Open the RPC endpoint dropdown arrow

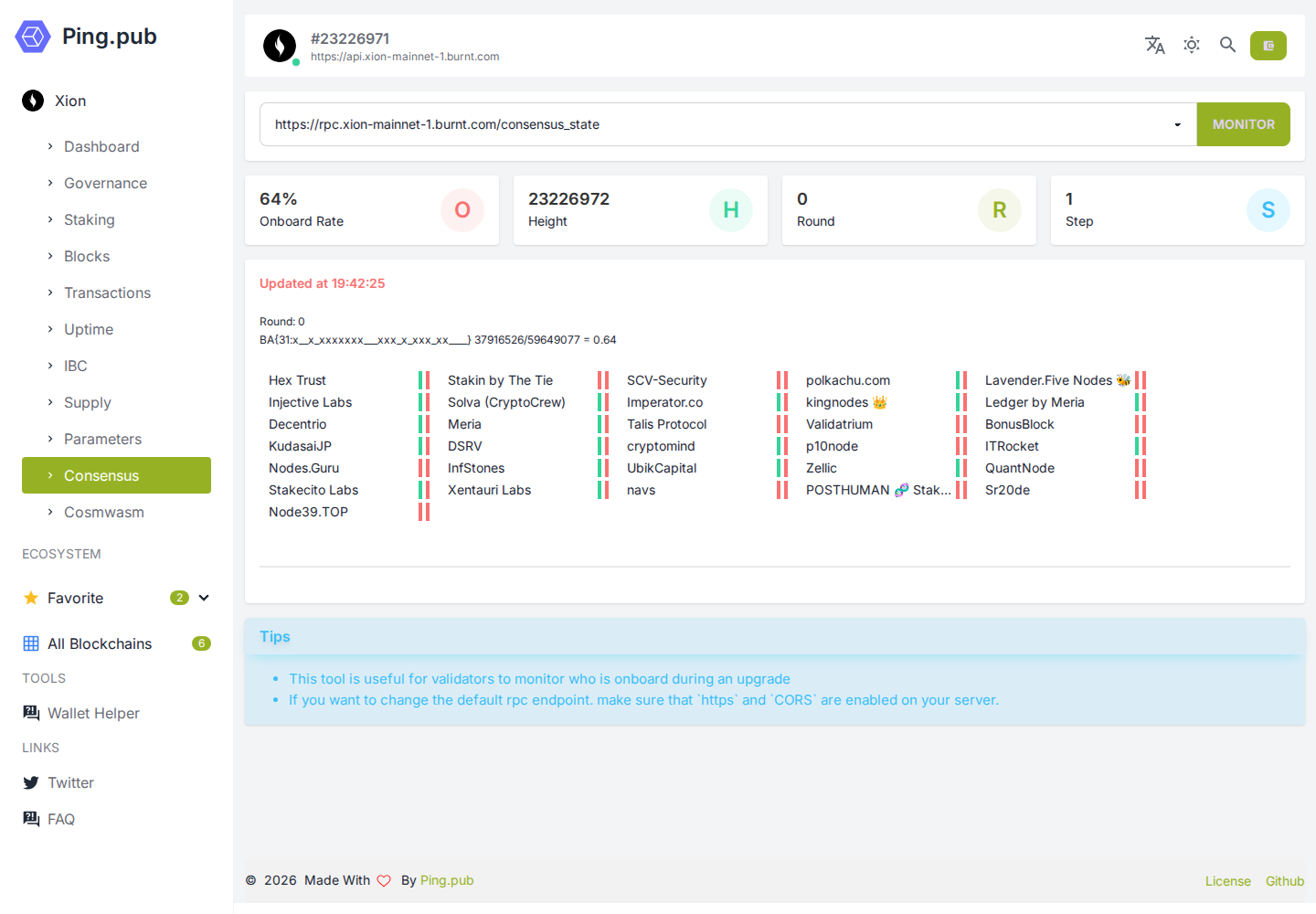pyautogui.click(x=1177, y=125)
